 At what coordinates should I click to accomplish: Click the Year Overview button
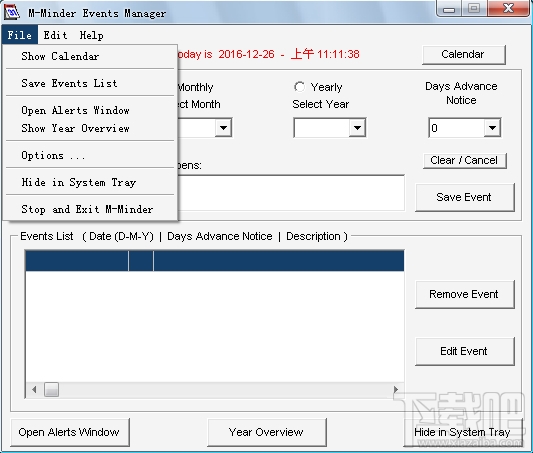point(267,432)
